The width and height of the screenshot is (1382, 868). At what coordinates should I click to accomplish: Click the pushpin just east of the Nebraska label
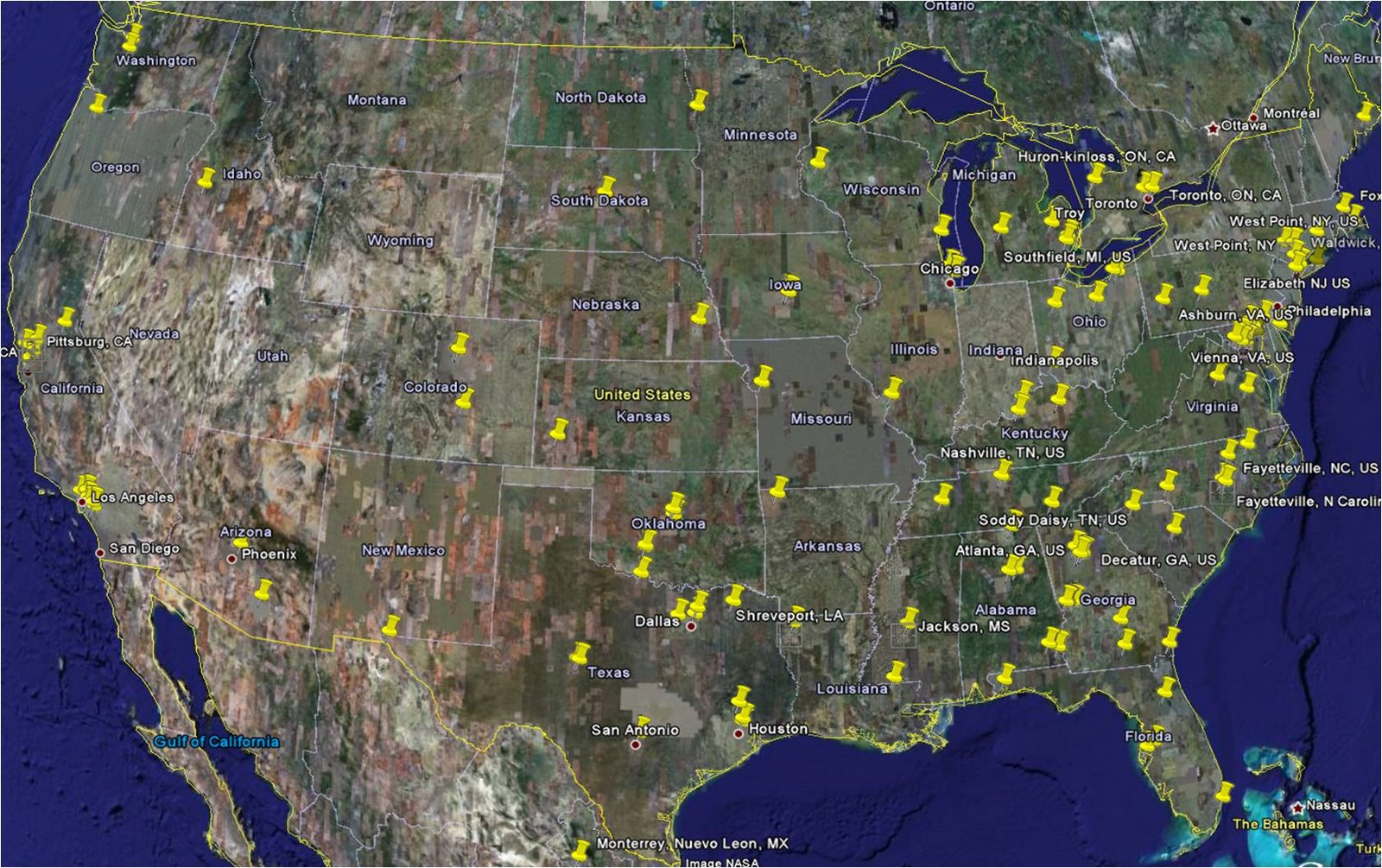point(701,314)
